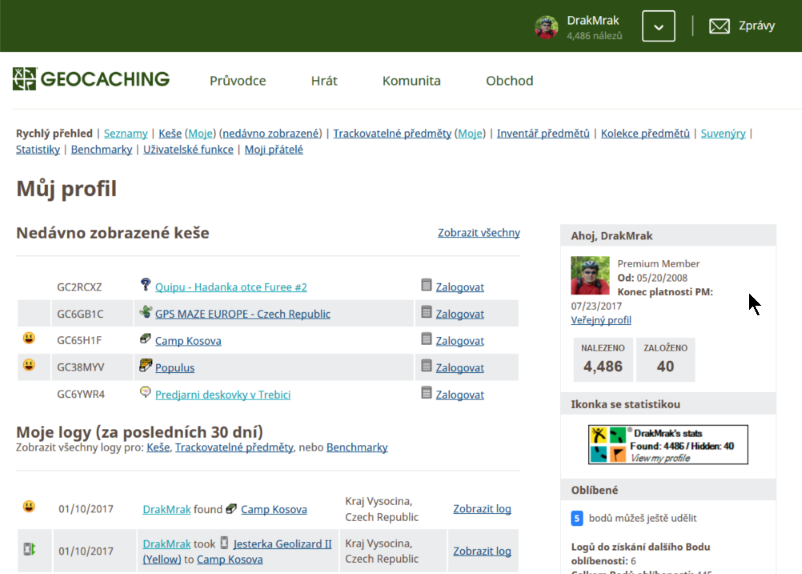Image resolution: width=802 pixels, height=574 pixels.
Task: Open the Veřejný profil link
Action: tap(601, 320)
